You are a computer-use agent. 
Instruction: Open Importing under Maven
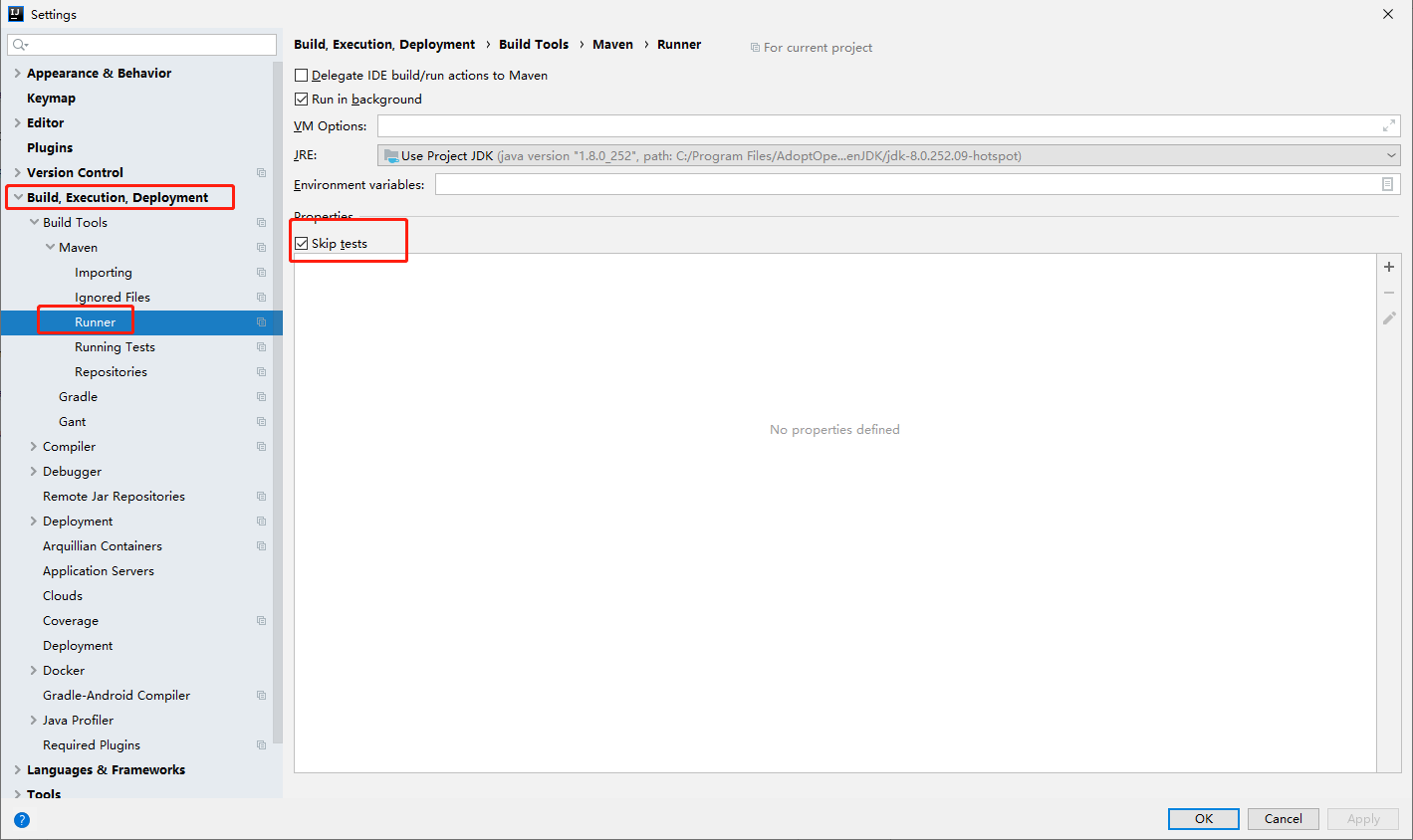pyautogui.click(x=104, y=273)
